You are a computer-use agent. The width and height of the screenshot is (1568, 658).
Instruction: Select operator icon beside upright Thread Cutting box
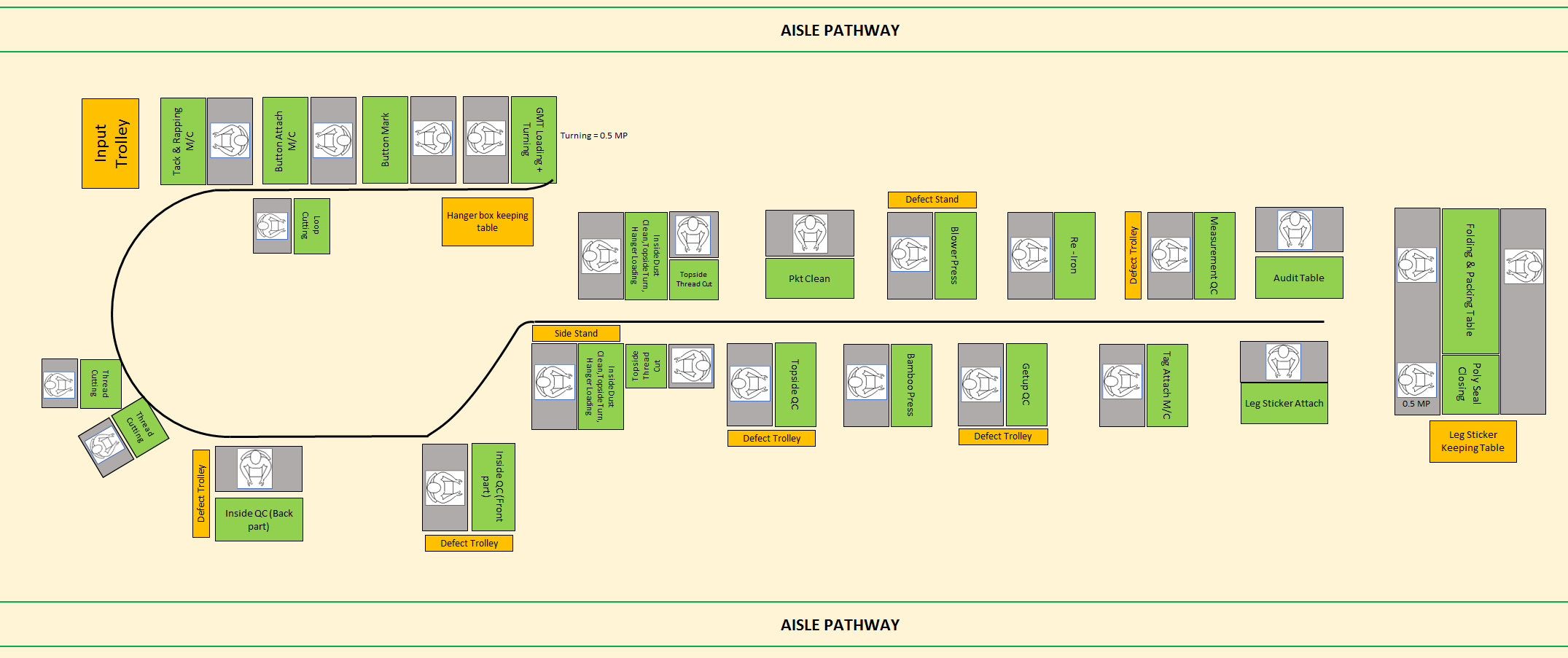click(x=59, y=384)
